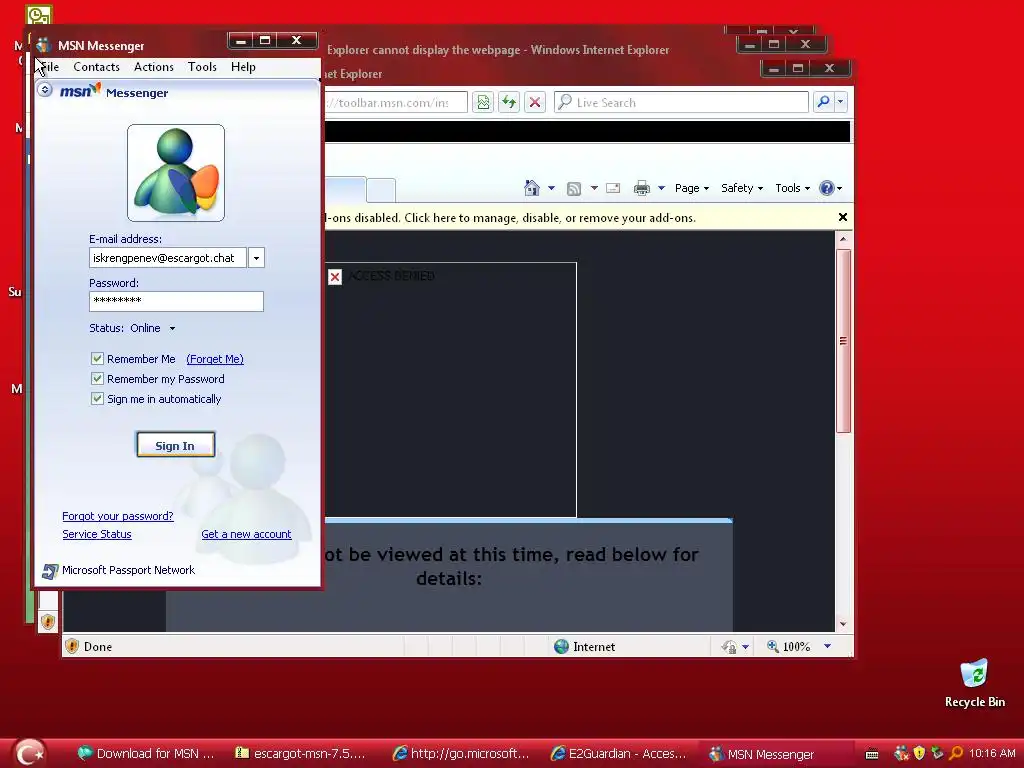Switch to escargot-msn-7.5 taskbar item
The height and width of the screenshot is (768, 1024).
301,754
